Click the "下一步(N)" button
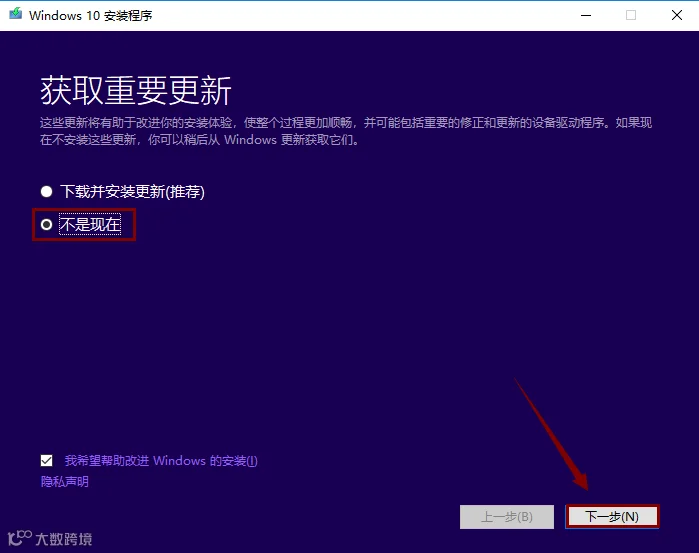This screenshot has width=699, height=553. pyautogui.click(x=612, y=517)
